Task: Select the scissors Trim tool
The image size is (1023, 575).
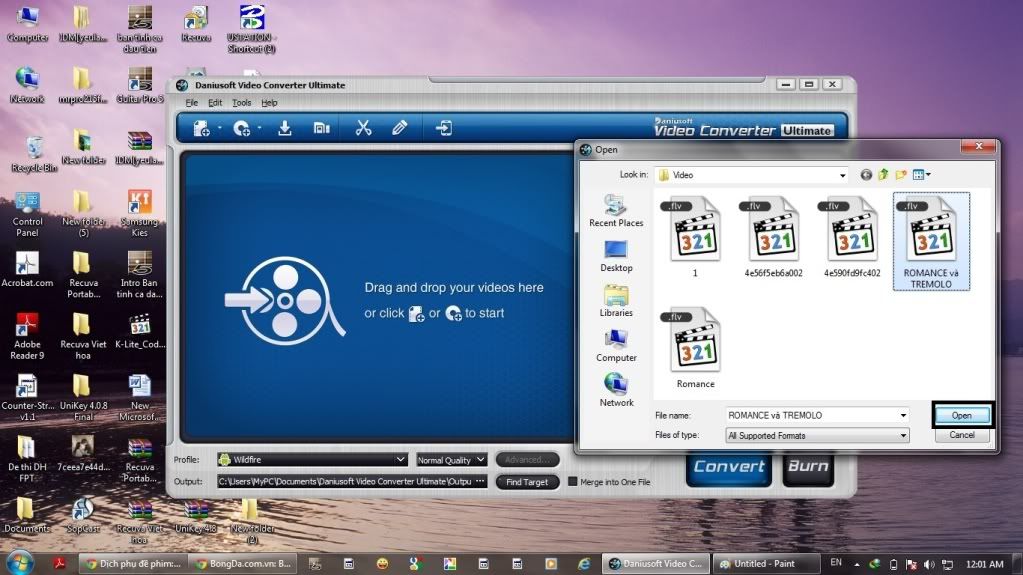Action: (x=363, y=128)
